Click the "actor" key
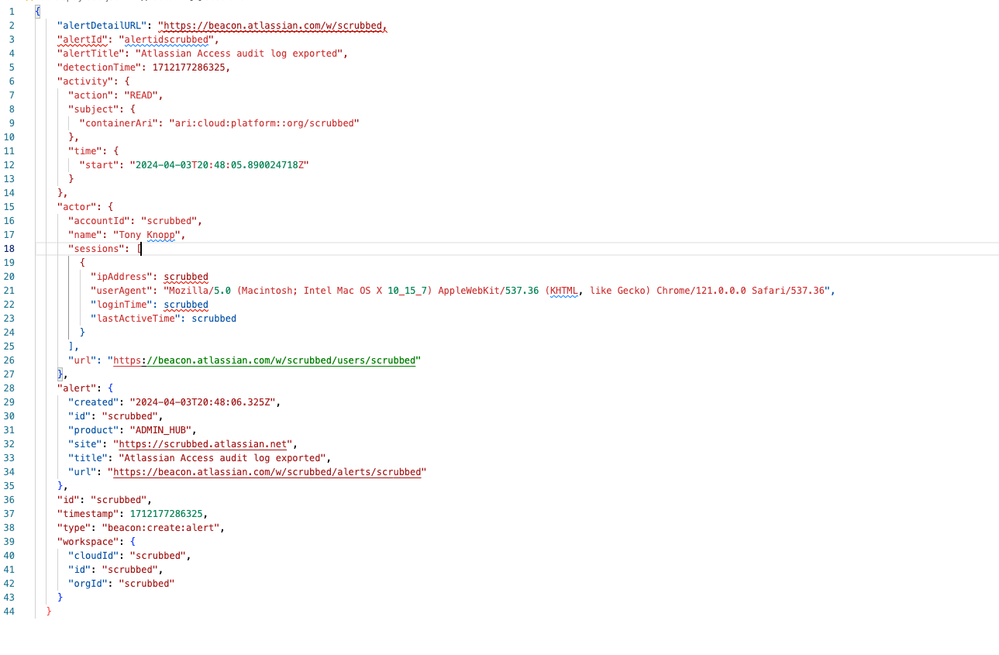This screenshot has width=999, height=655. coord(79,207)
